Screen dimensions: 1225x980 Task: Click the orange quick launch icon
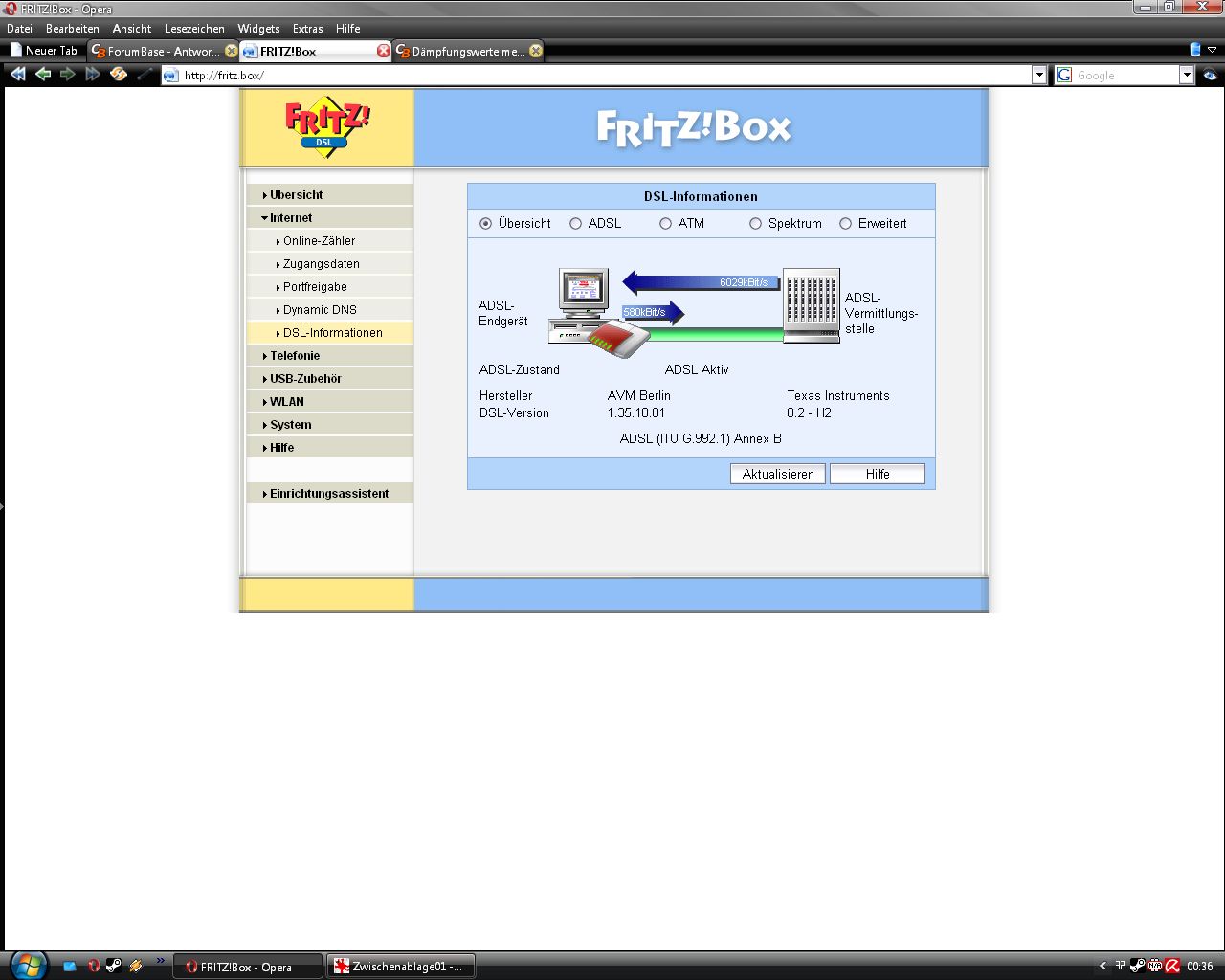coord(136,967)
